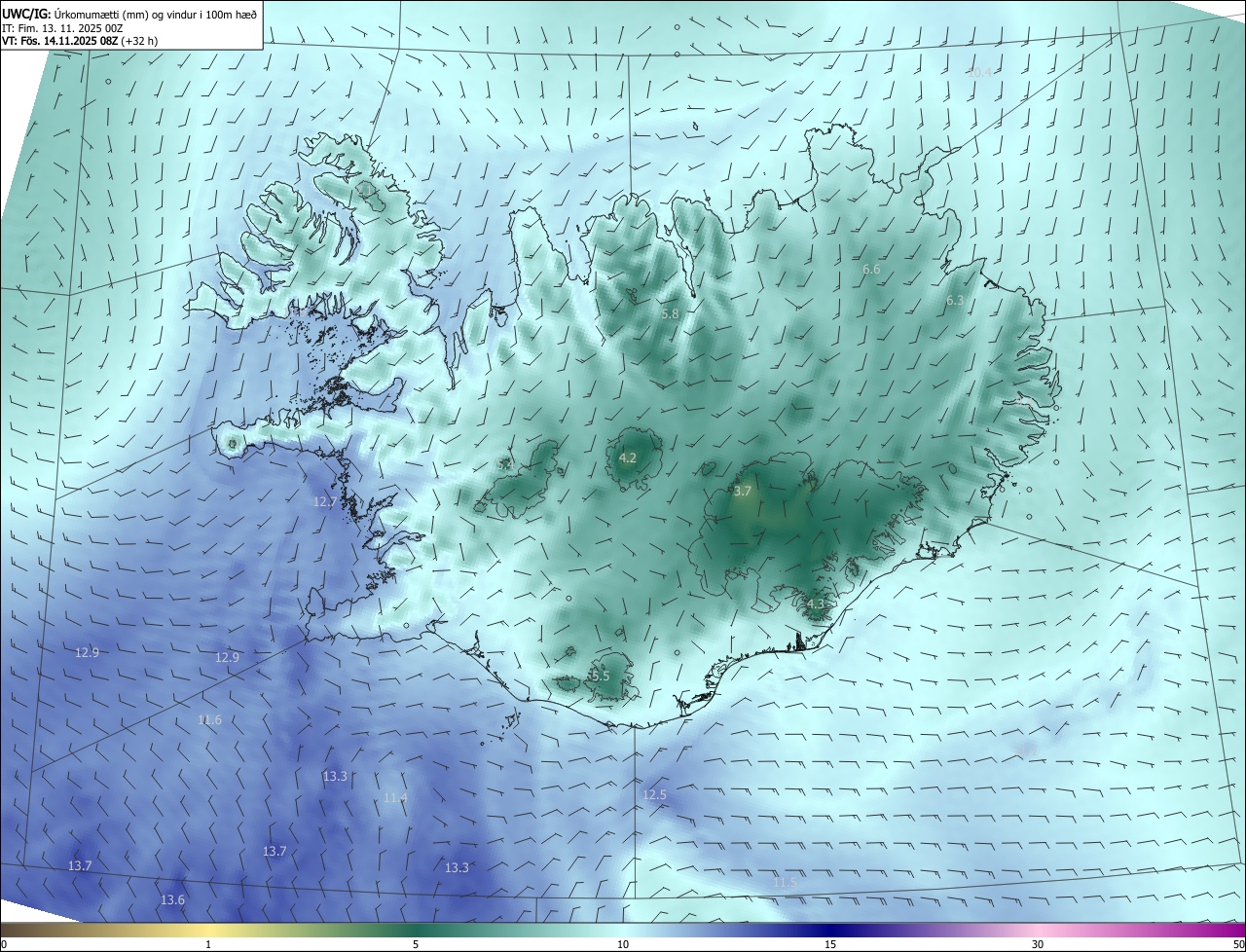This screenshot has width=1246, height=952.
Task: Click the colorbar tick label 30
Action: coord(1038,945)
